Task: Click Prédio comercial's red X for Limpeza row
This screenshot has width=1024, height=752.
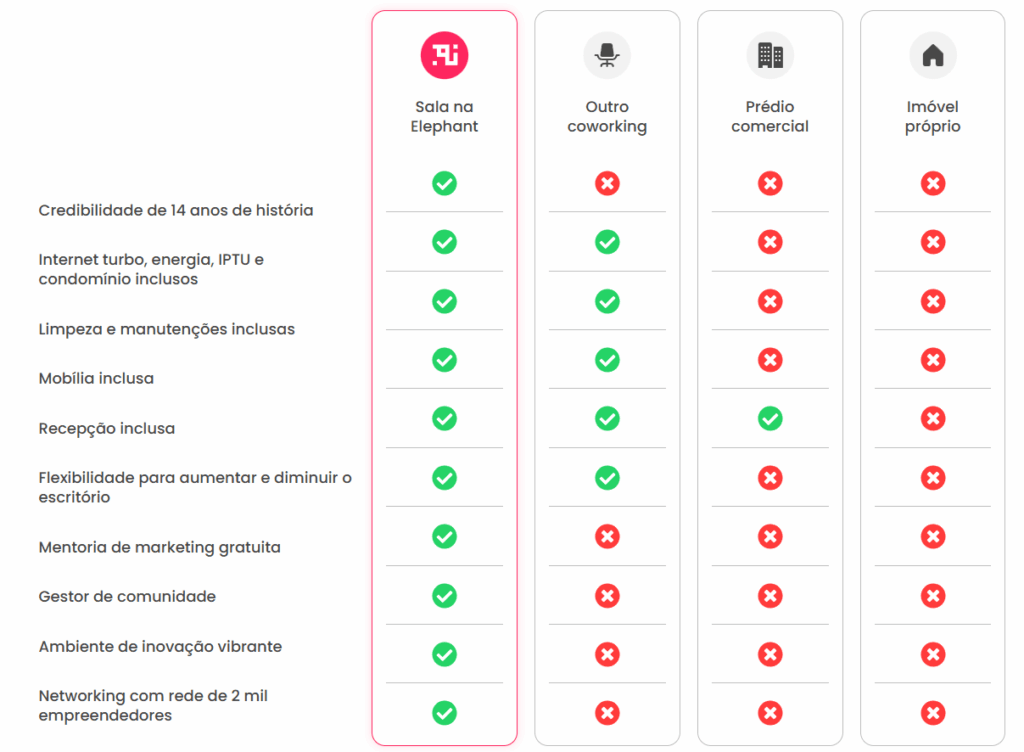Action: pos(770,301)
